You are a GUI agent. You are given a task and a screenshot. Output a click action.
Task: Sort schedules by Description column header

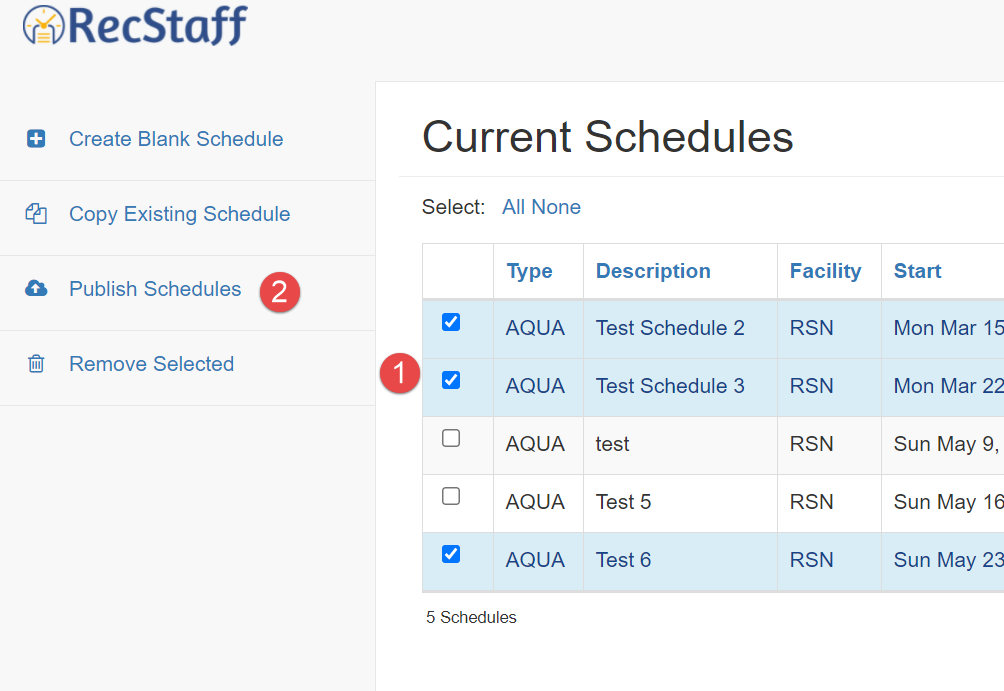[653, 271]
